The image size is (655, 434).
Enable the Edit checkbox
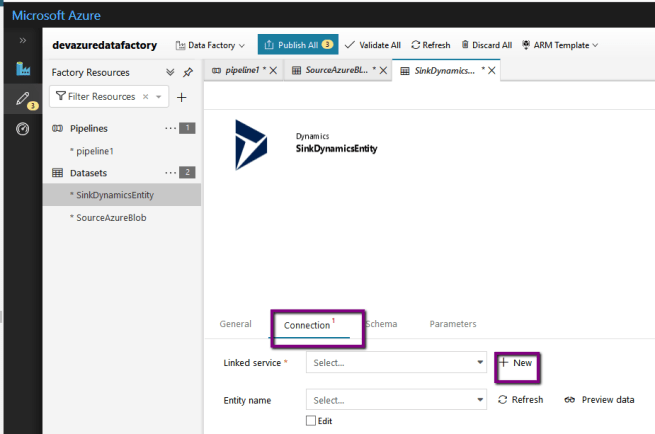pos(311,421)
